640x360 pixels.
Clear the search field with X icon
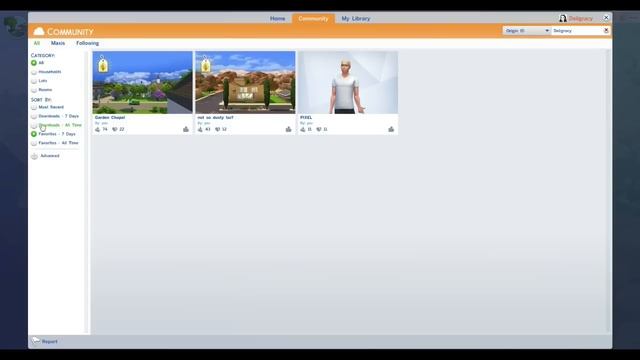(606, 31)
